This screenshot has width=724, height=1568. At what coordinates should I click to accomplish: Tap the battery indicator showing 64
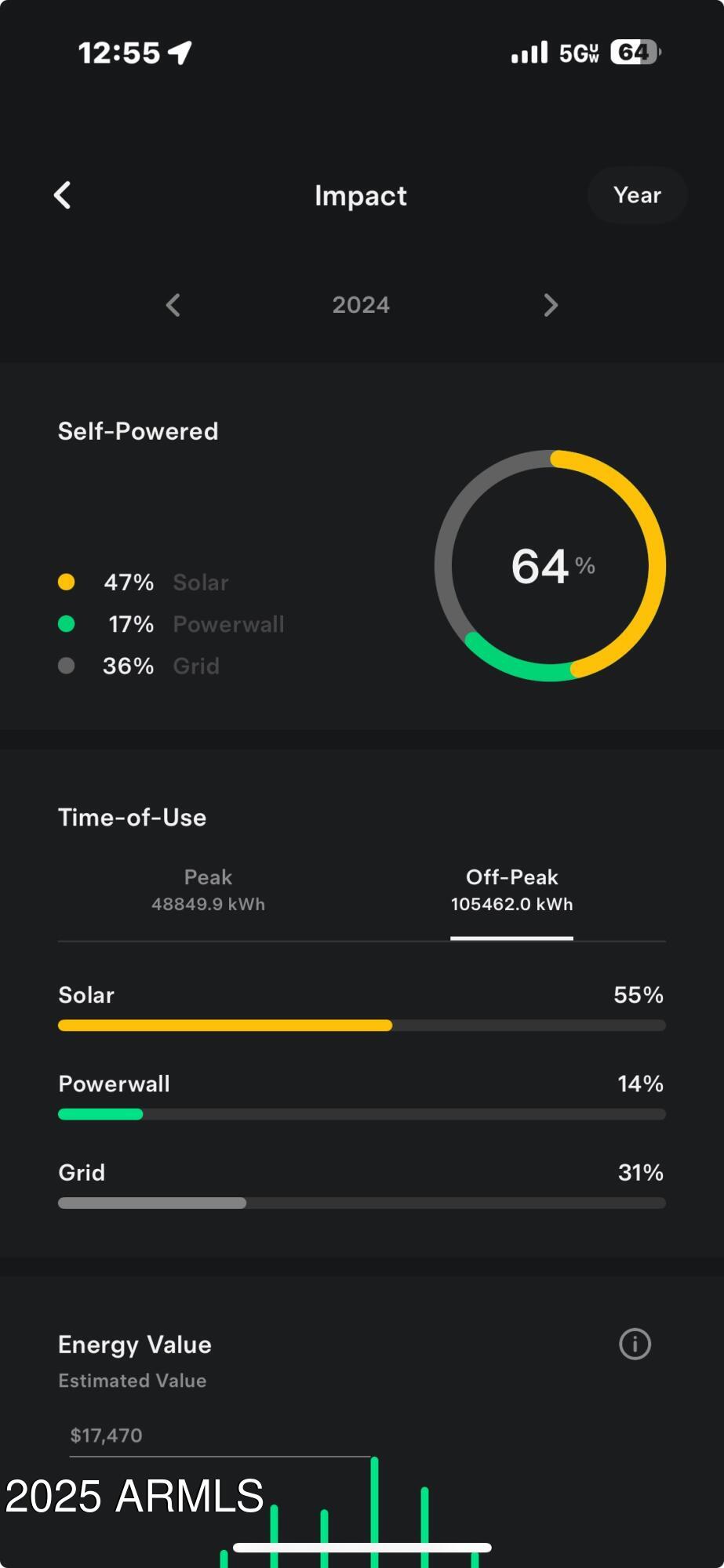coord(635,52)
